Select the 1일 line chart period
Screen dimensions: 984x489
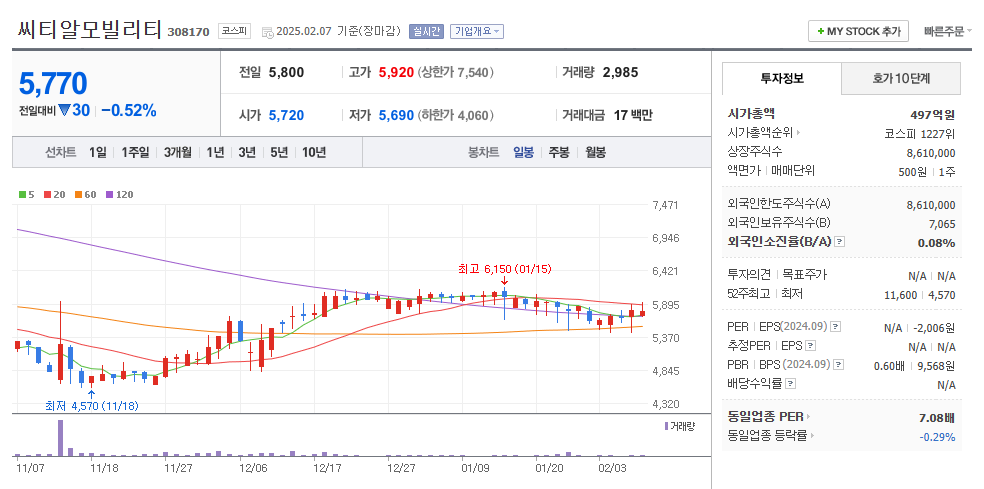(x=98, y=152)
